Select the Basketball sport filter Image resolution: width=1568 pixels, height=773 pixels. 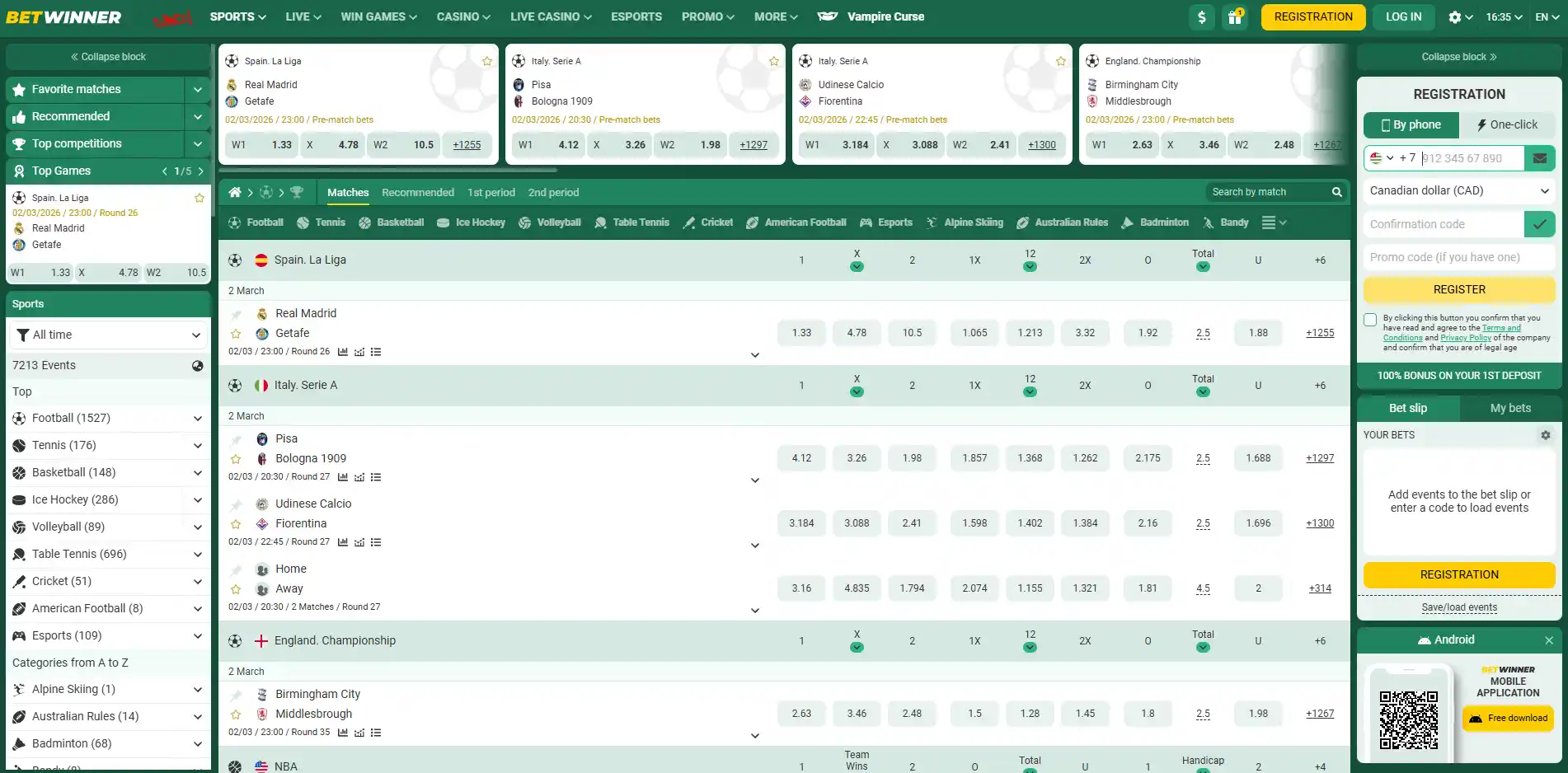(x=392, y=223)
